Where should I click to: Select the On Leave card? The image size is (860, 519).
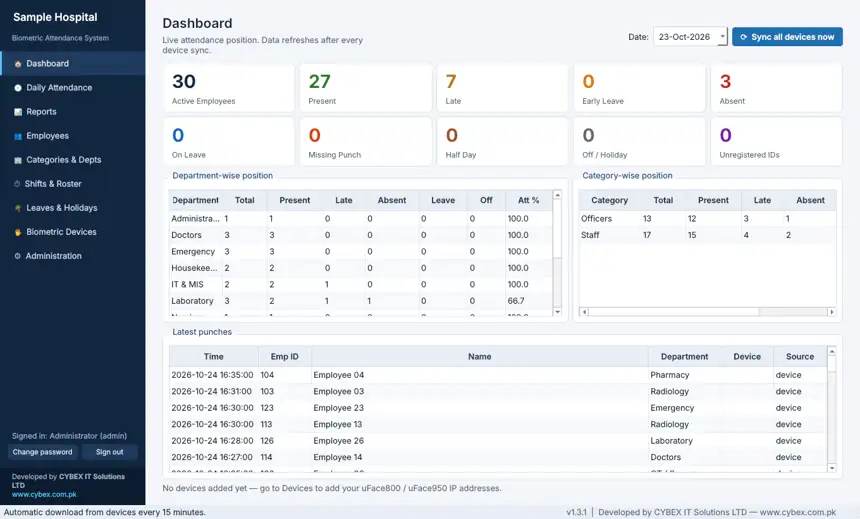pyautogui.click(x=229, y=142)
